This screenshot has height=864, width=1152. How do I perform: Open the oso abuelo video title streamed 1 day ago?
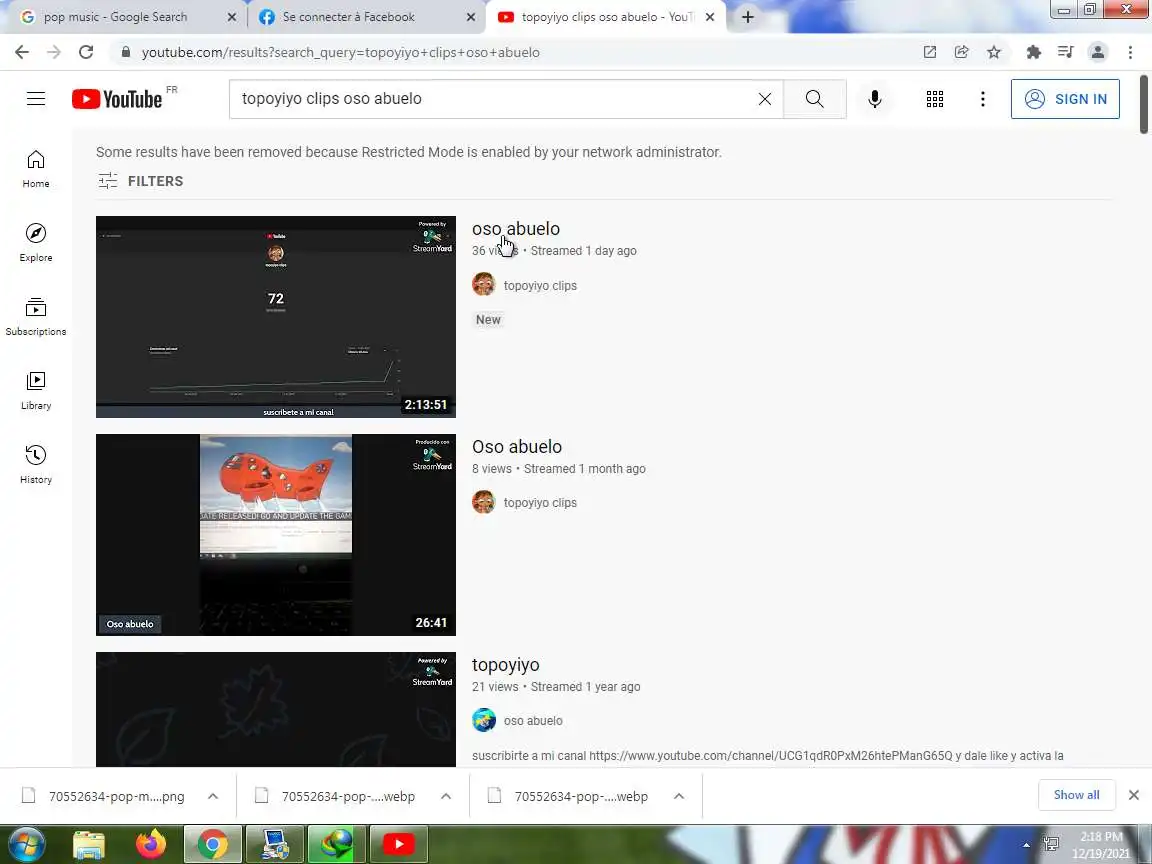coord(516,228)
